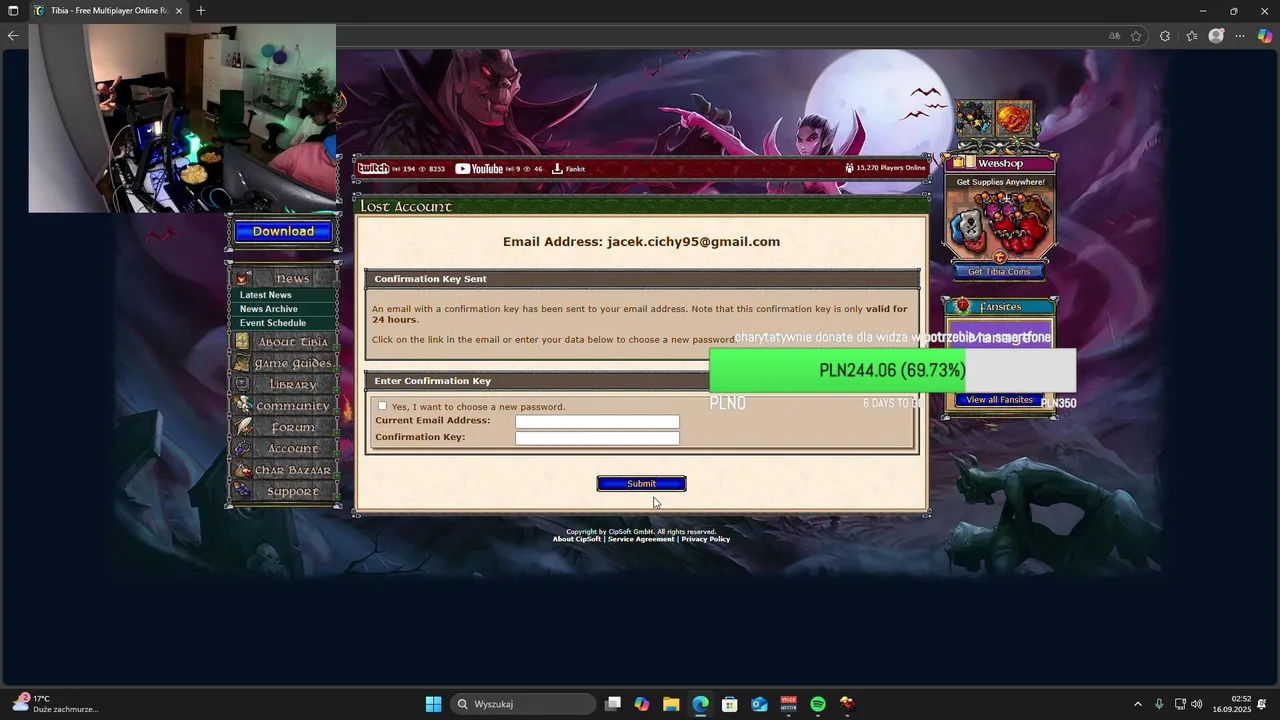Click the Fankit download icon
This screenshot has height=720, width=1280.
[557, 168]
